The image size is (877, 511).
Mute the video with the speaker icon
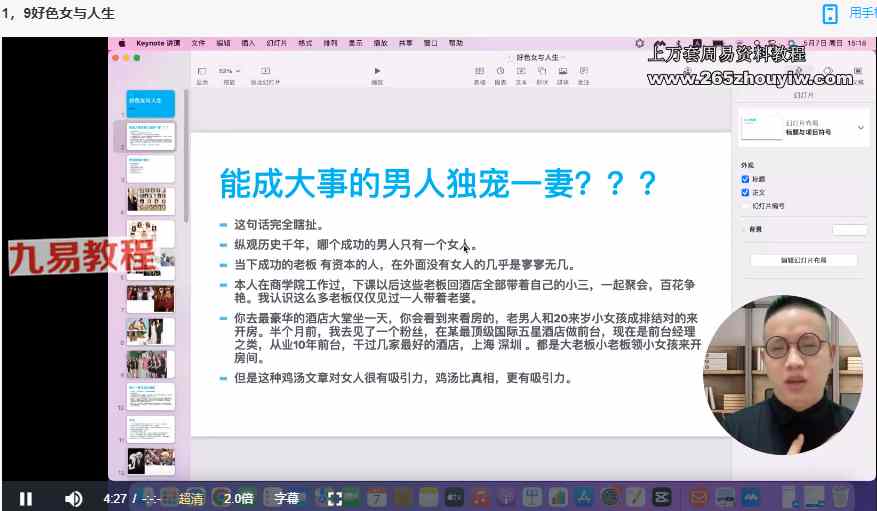point(74,498)
